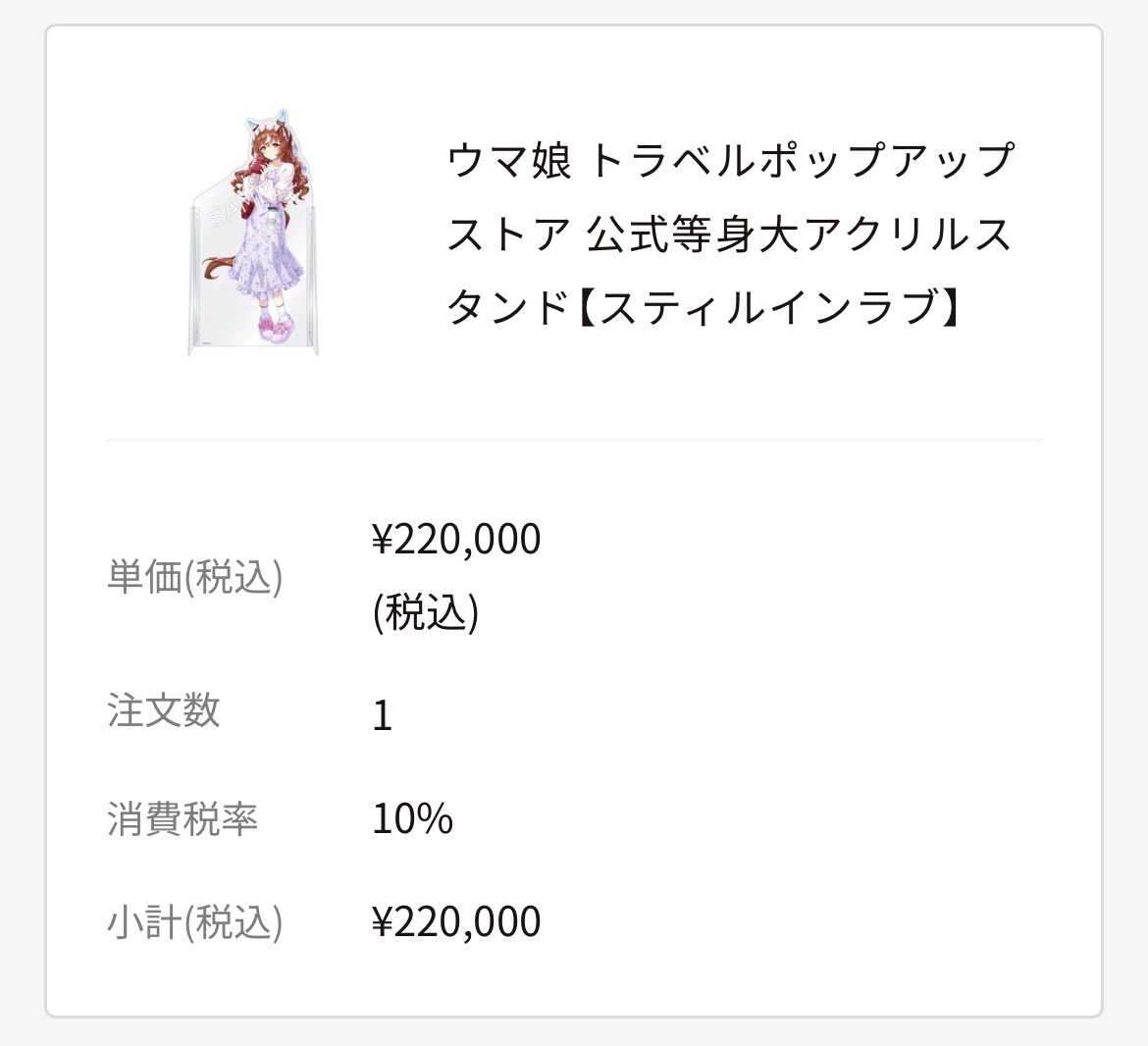Select the 小計(税込) label
The image size is (1148, 1046).
tap(194, 923)
